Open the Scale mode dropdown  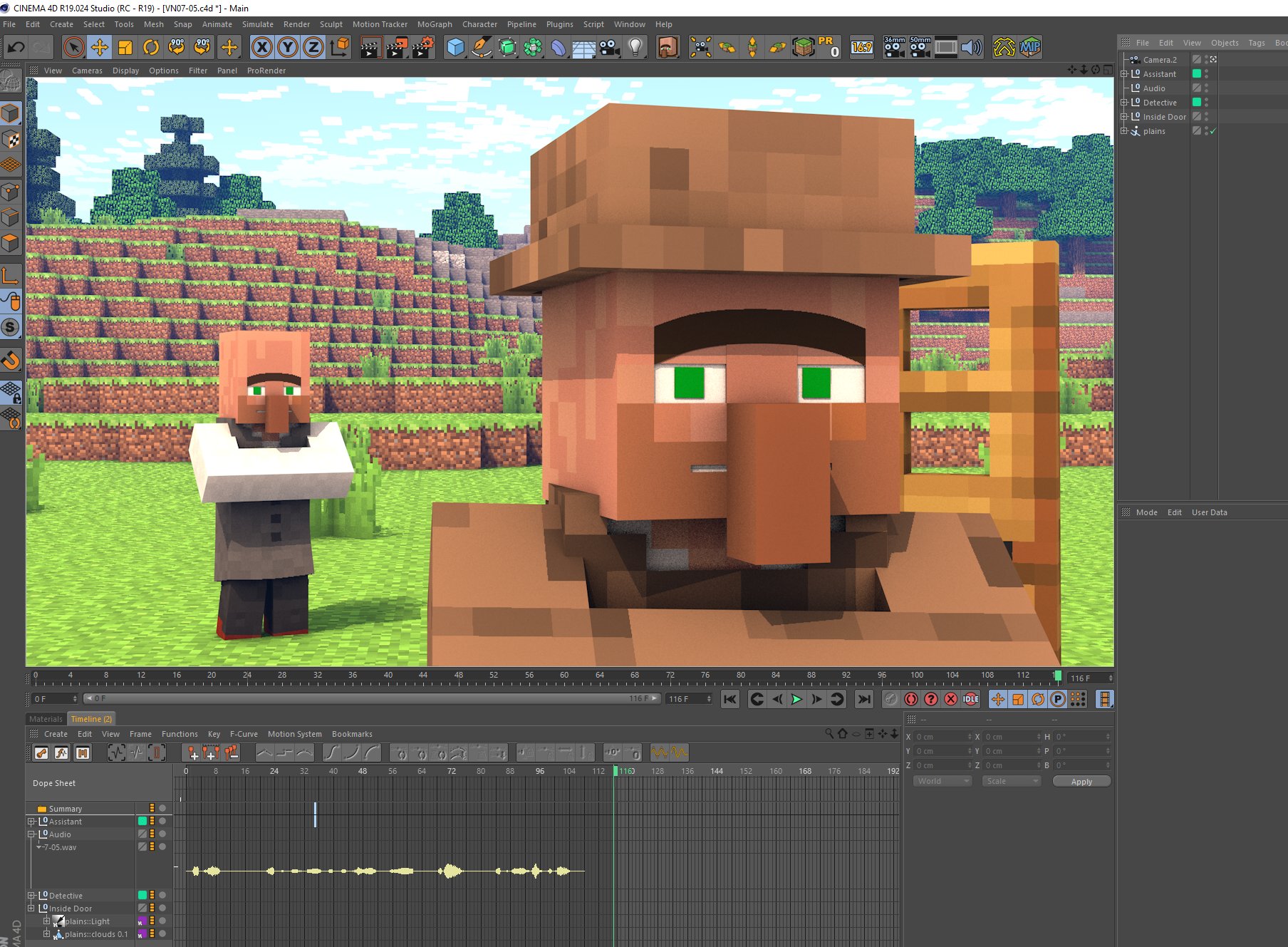click(x=1011, y=782)
